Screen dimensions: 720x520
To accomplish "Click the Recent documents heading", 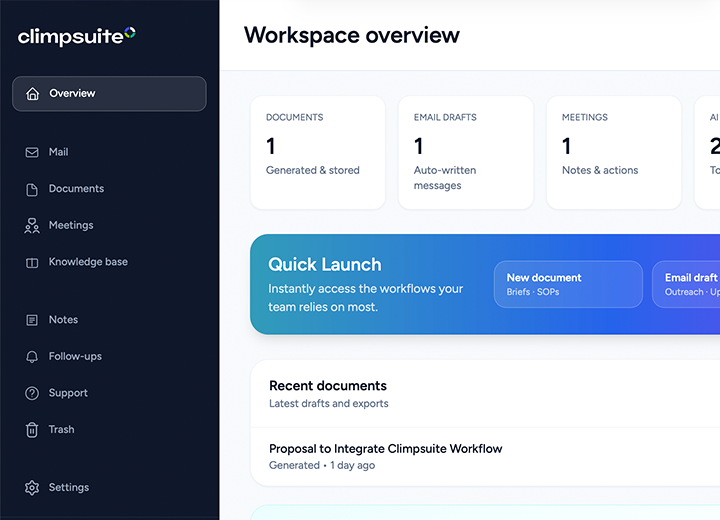I will click(x=328, y=386).
